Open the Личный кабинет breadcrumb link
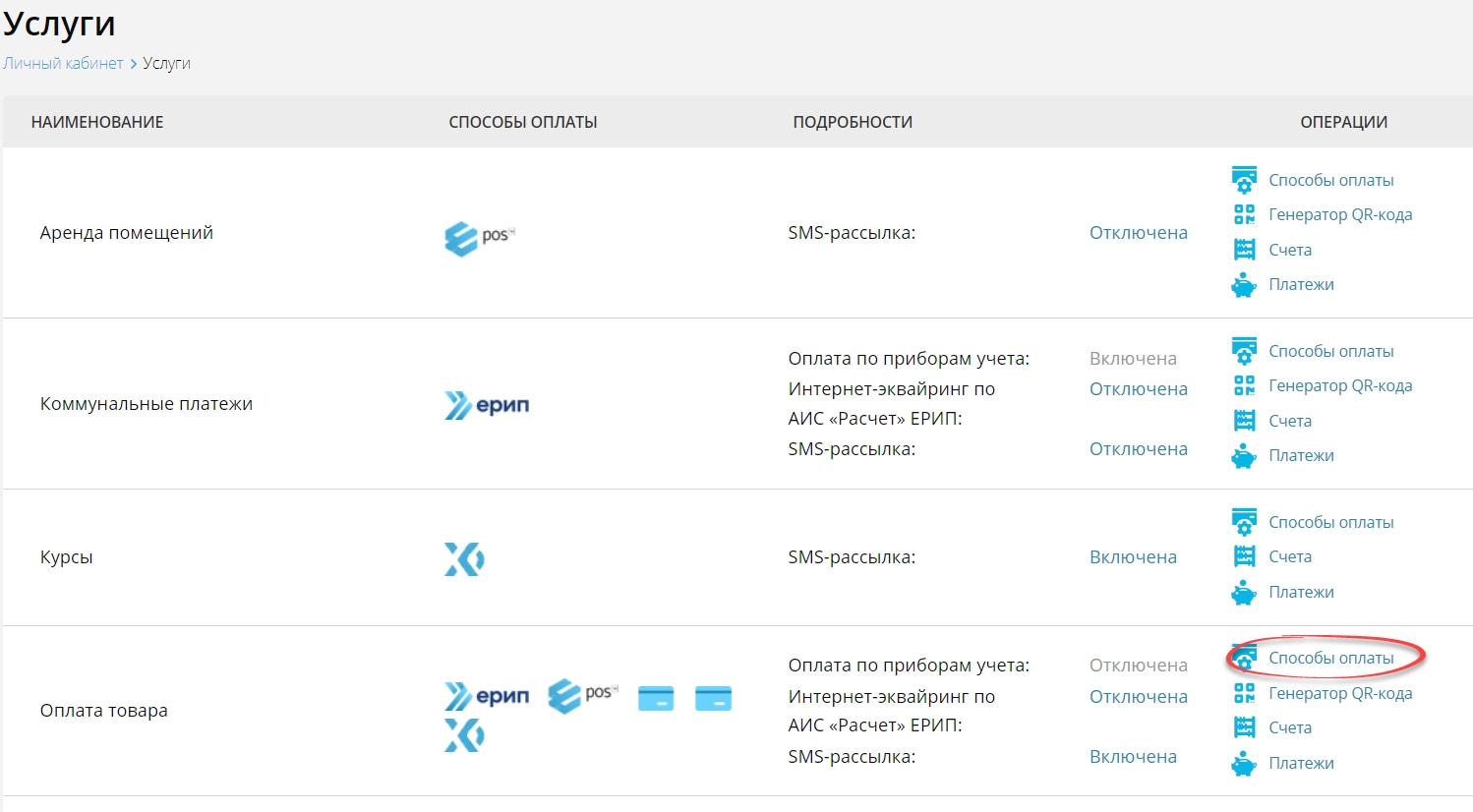The width and height of the screenshot is (1473, 812). (x=63, y=63)
